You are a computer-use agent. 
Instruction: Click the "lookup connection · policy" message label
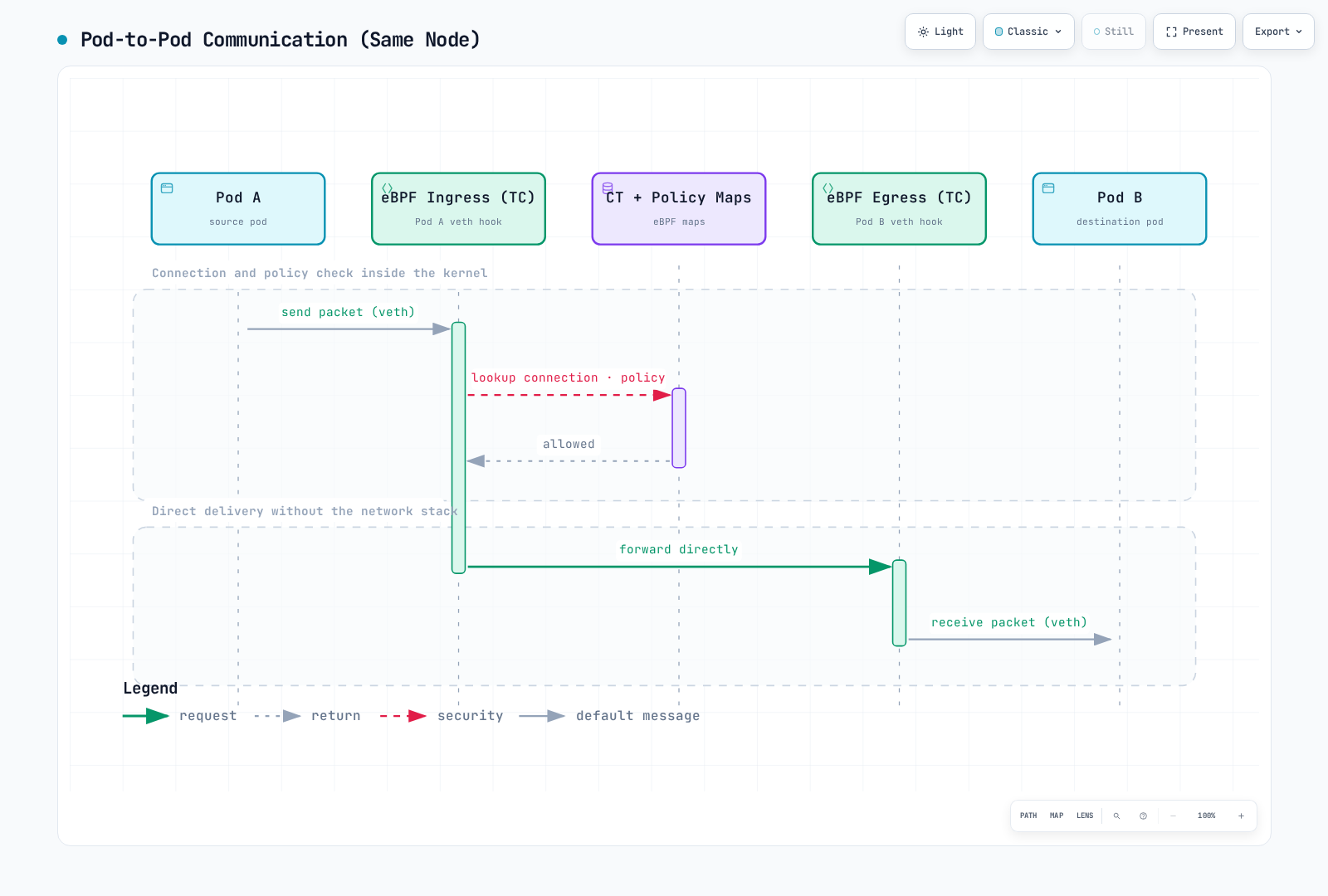coord(568,377)
